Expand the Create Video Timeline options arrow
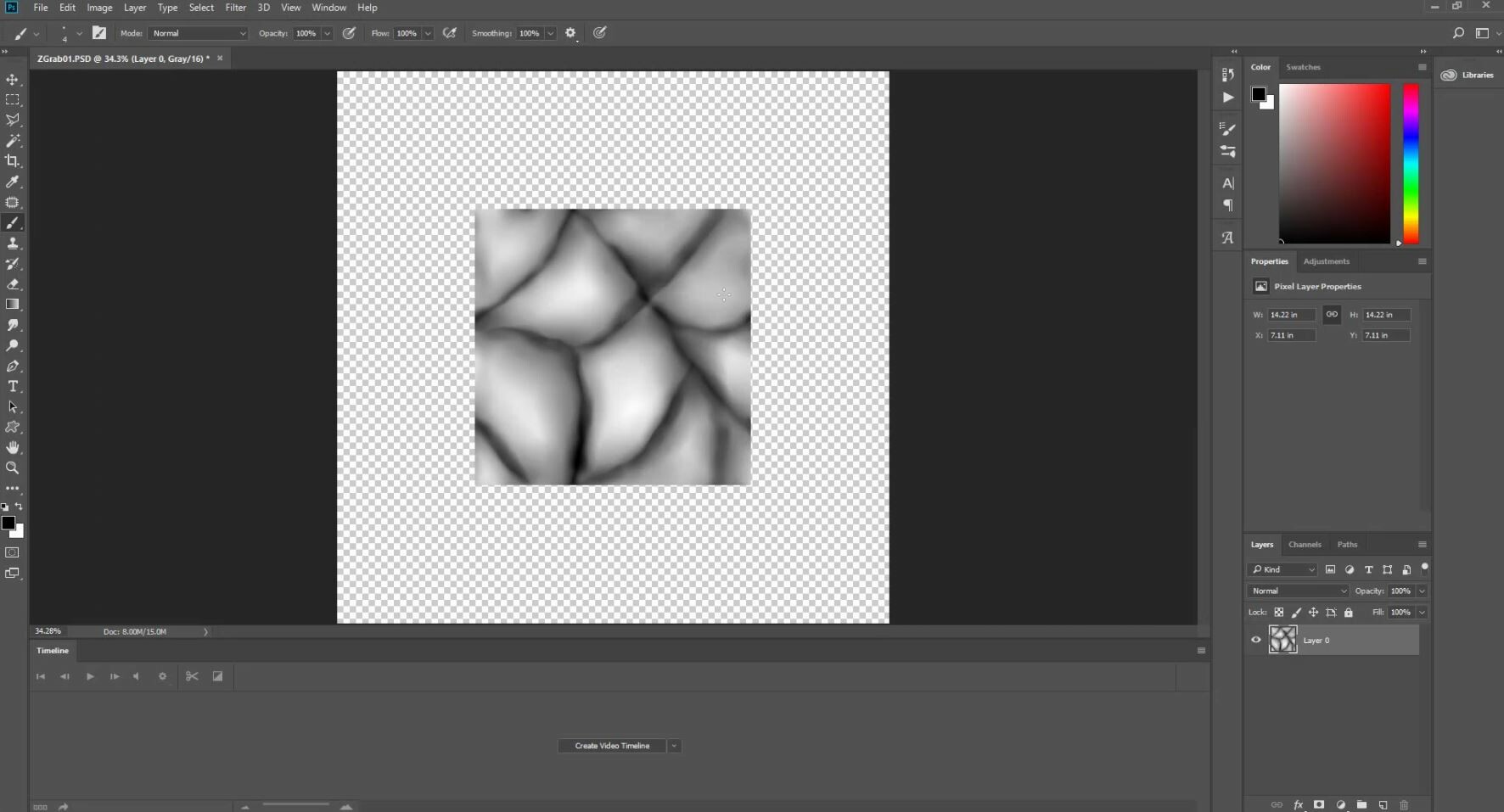The width and height of the screenshot is (1504, 812). (674, 746)
